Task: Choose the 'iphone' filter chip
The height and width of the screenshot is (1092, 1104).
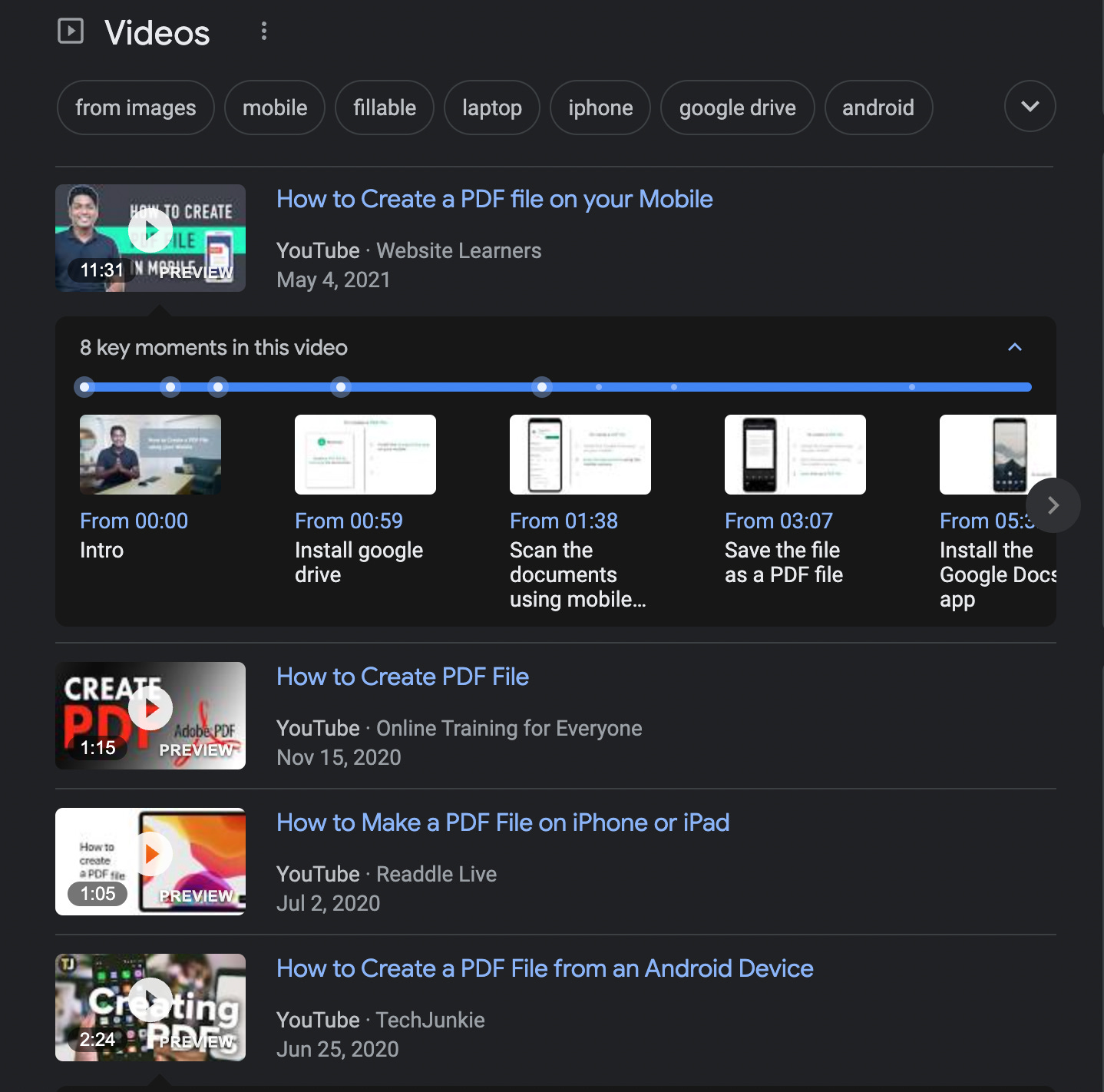Action: click(600, 108)
